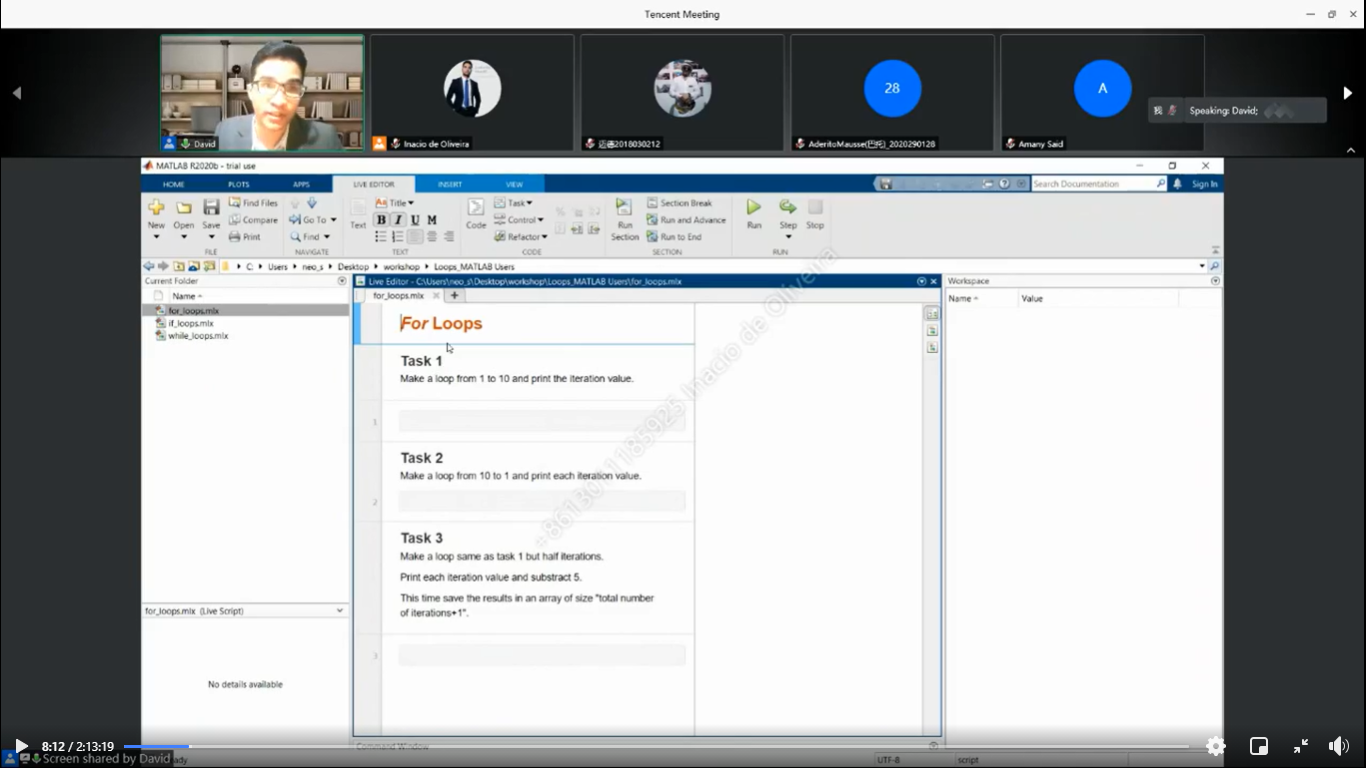Open the Title text style dropdown

pyautogui.click(x=395, y=203)
